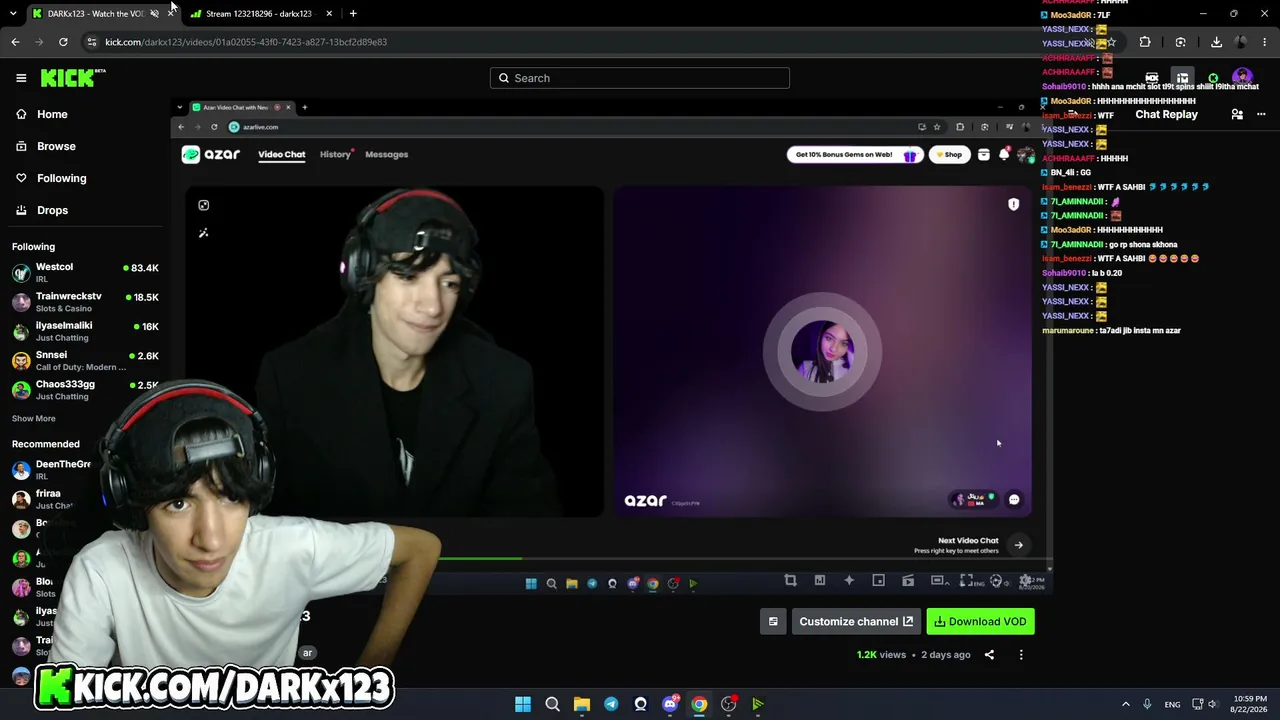Click the Kick search field
Image resolution: width=1280 pixels, height=720 pixels.
pyautogui.click(x=640, y=78)
